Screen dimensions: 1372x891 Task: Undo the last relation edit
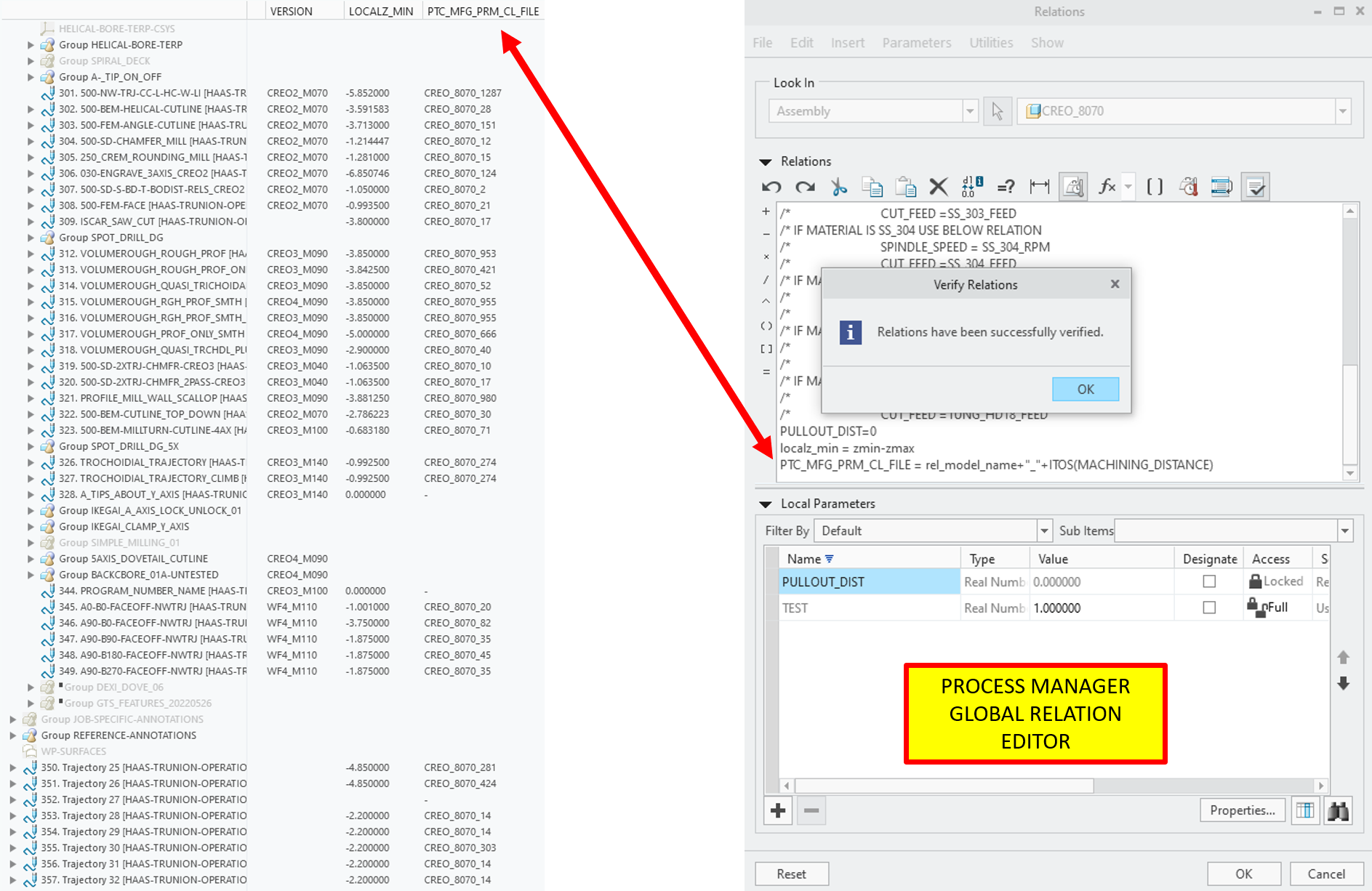(x=771, y=186)
